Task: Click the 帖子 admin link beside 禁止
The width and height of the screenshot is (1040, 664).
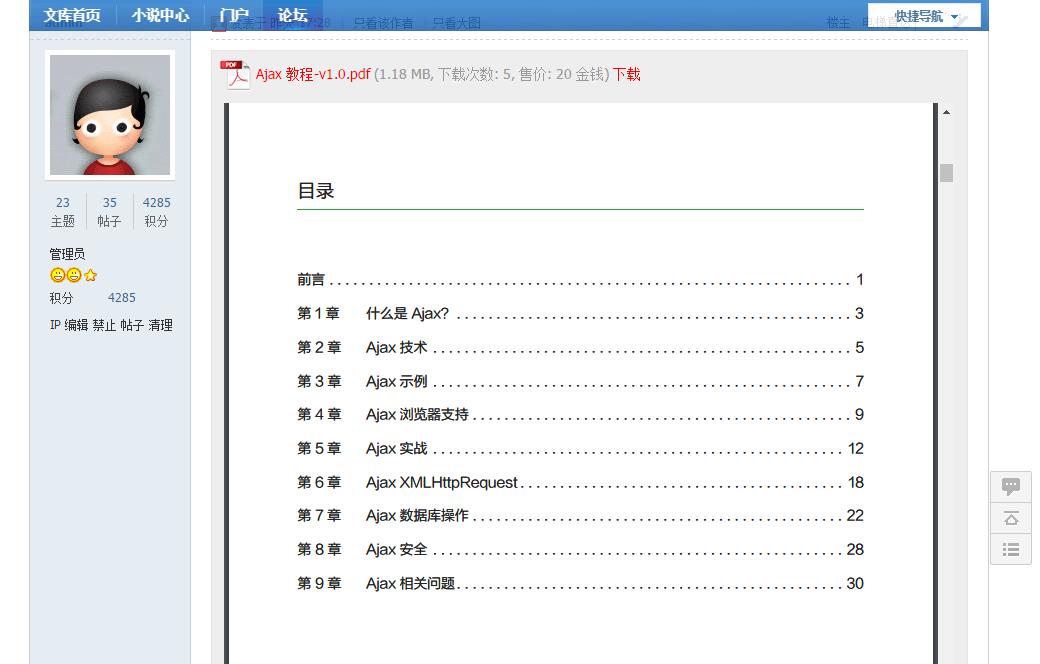Action: pos(132,325)
